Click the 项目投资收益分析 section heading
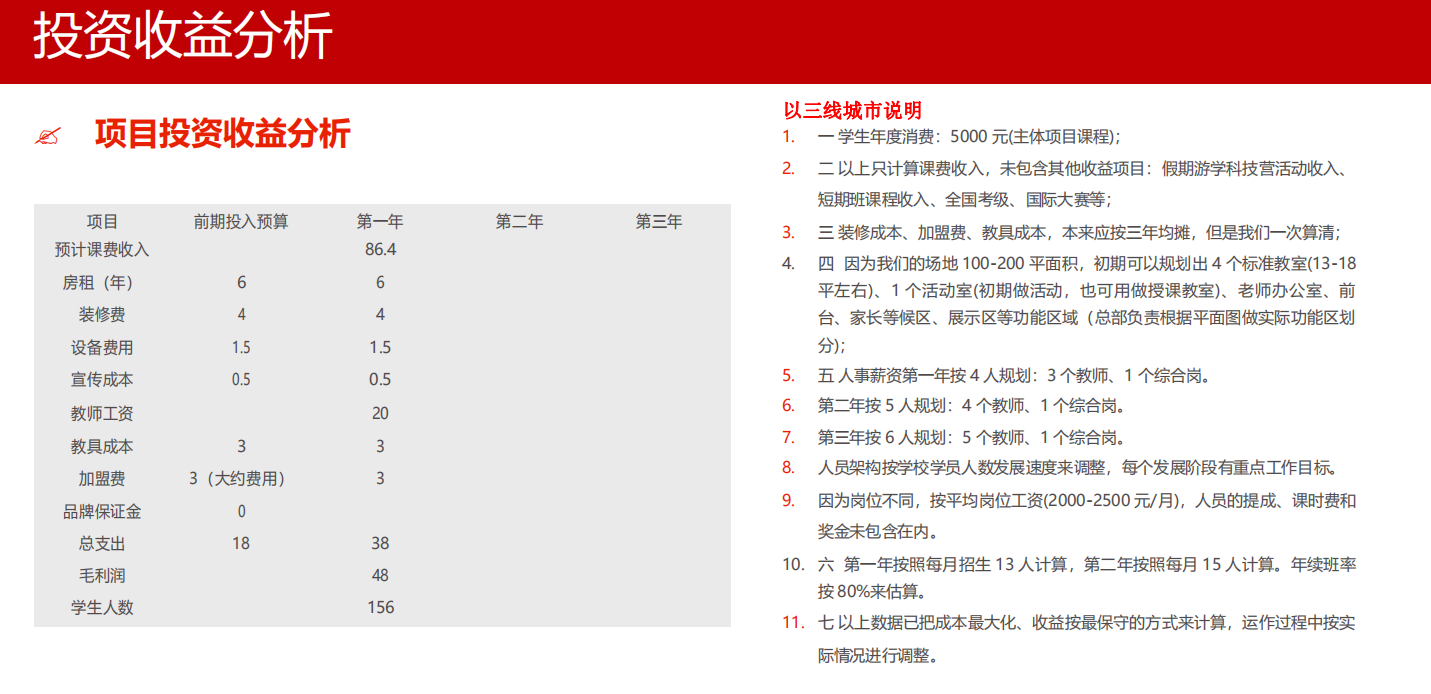This screenshot has height=694, width=1431. 222,134
